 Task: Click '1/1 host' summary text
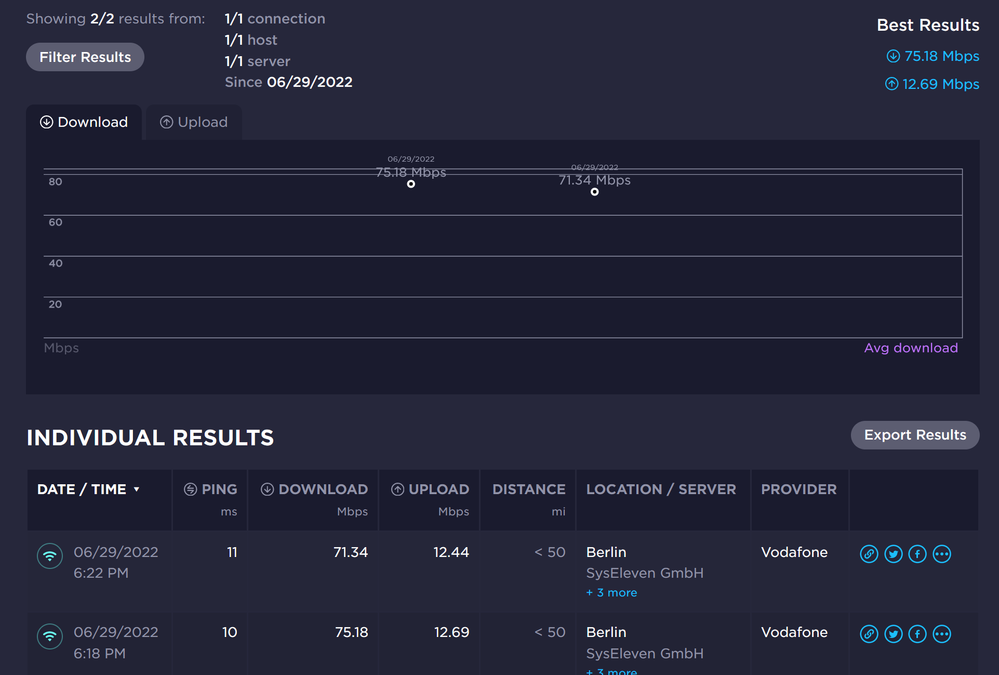click(250, 40)
